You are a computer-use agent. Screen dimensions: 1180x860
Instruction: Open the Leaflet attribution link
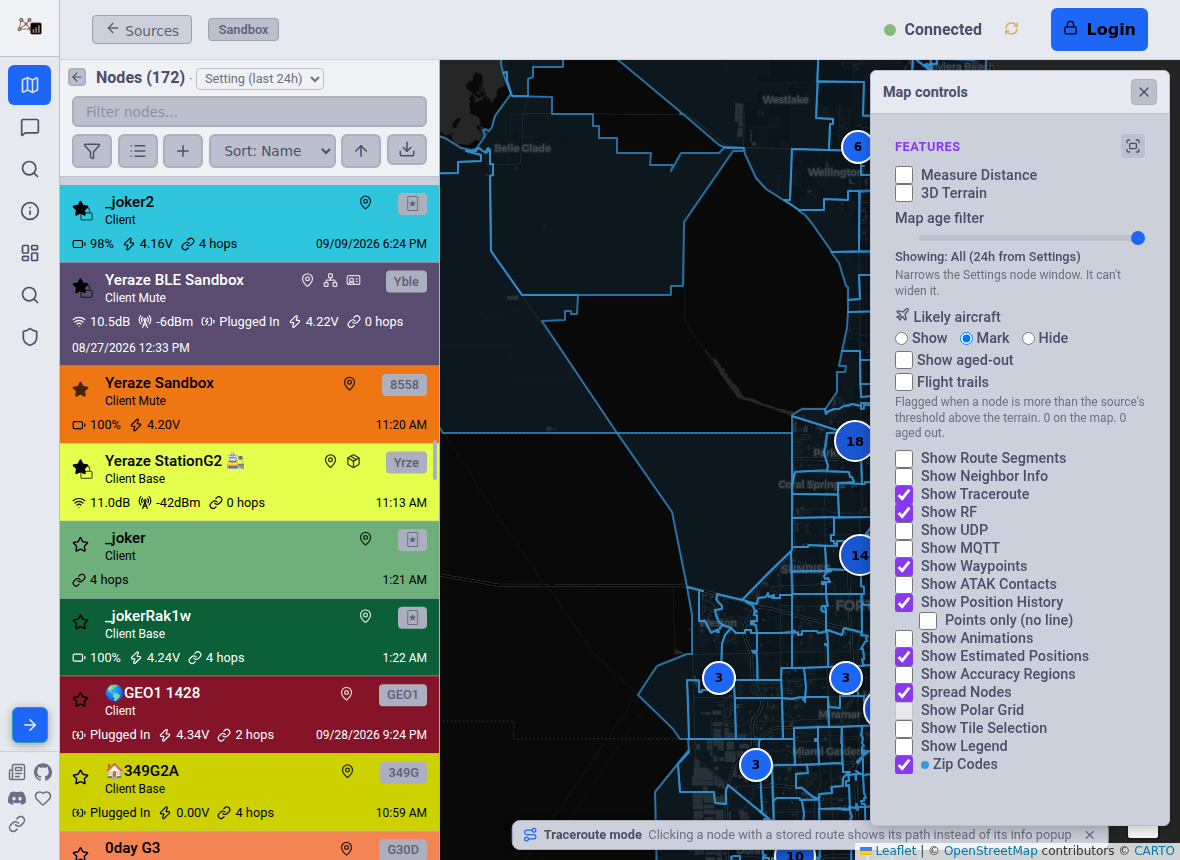point(888,851)
